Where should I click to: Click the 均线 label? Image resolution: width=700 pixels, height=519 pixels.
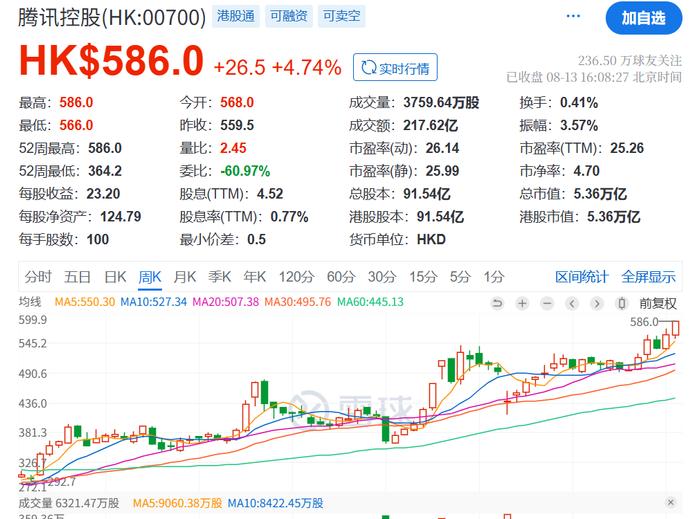point(30,302)
